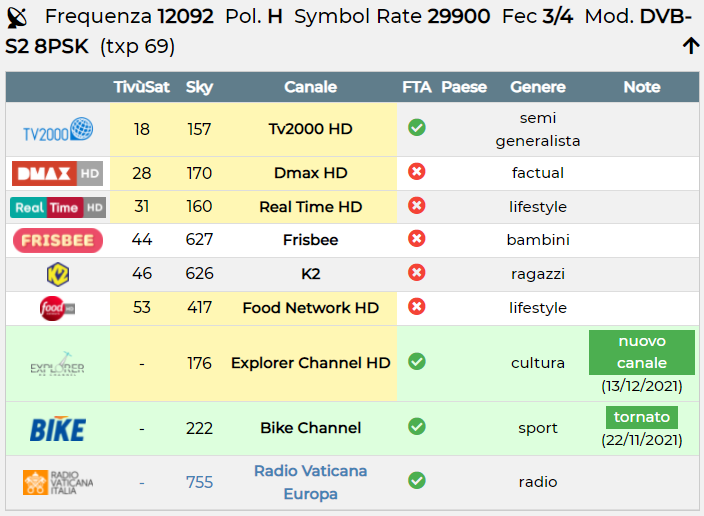
Task: Click the Genere column header
Action: 538,87
